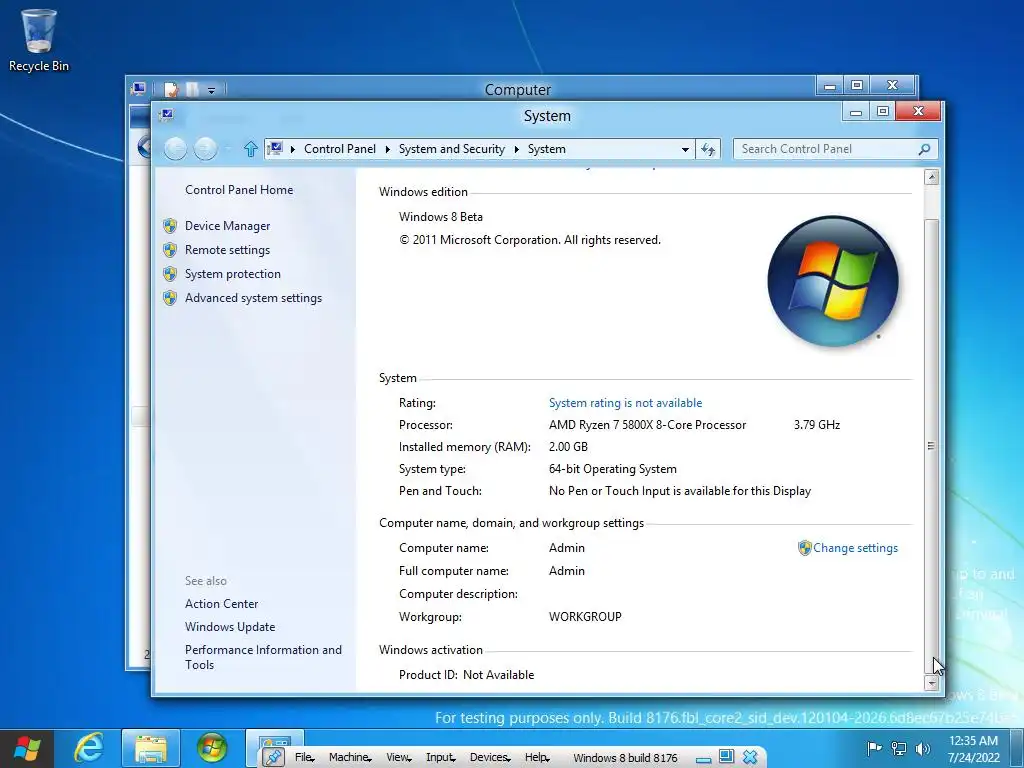Click VM toolbar close X icon
This screenshot has width=1024, height=768.
(x=750, y=757)
